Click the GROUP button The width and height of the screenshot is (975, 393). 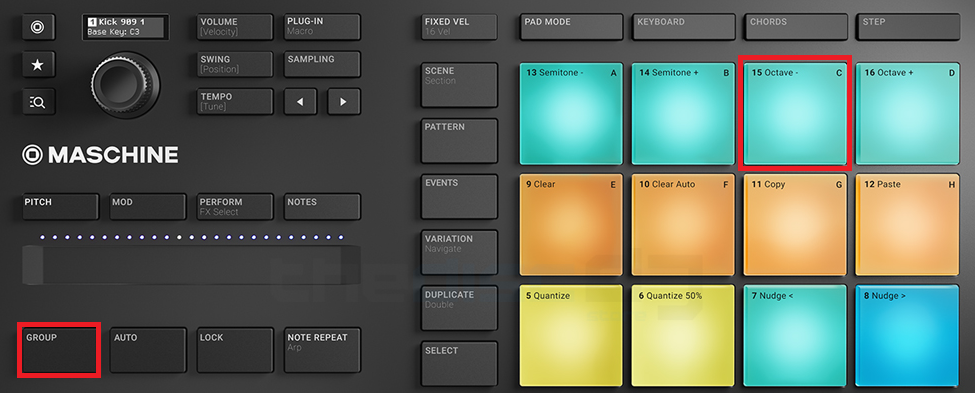tap(60, 350)
